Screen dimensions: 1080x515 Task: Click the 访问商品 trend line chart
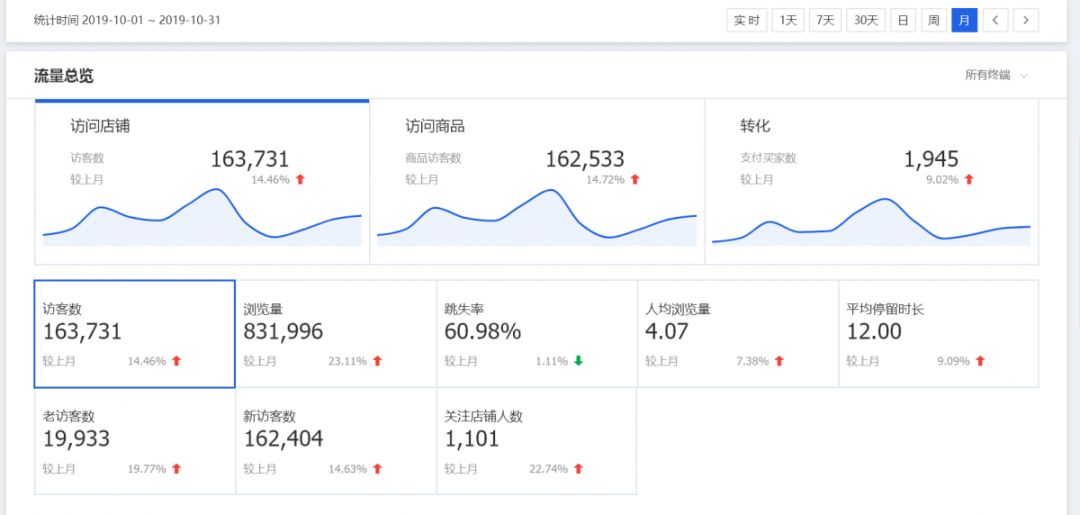point(537,217)
